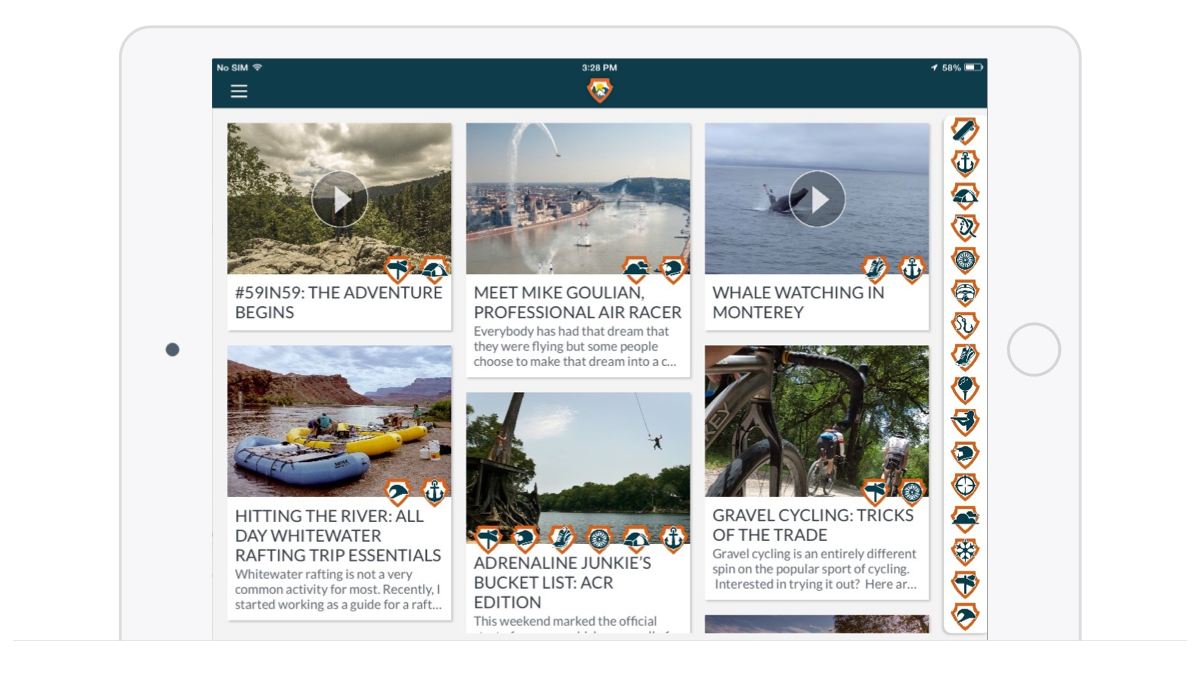Filter by the tent camping sidebar icon

965,195
